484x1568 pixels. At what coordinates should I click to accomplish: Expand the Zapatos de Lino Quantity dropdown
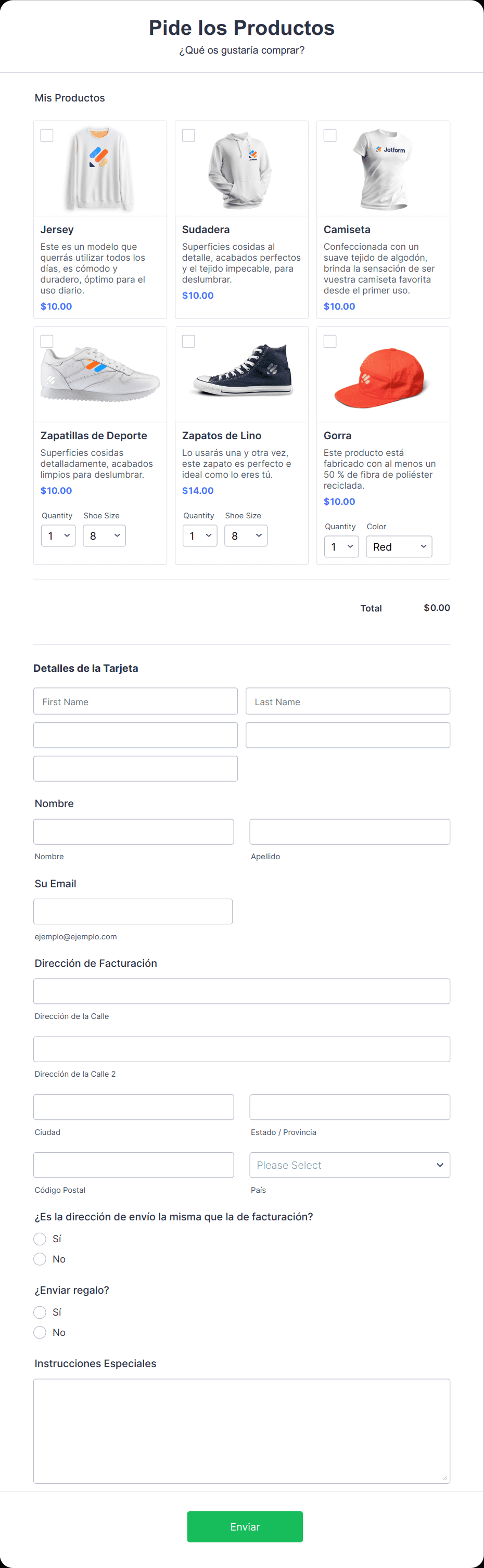point(200,536)
